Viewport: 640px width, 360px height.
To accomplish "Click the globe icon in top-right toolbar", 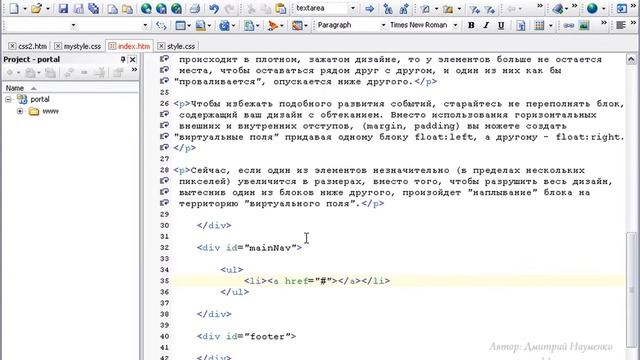I will pyautogui.click(x=592, y=8).
